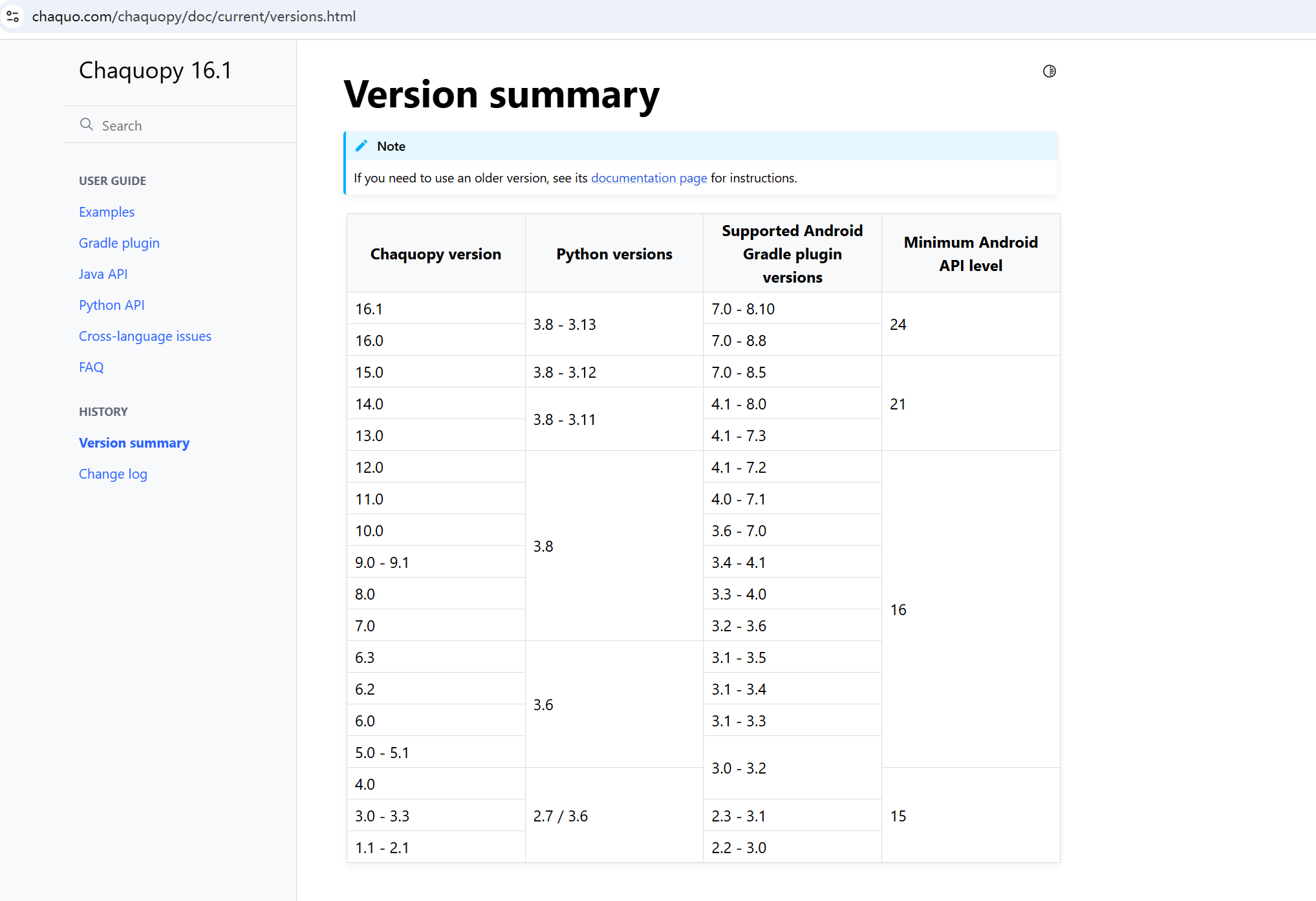1316x901 pixels.
Task: Open the Change log page
Action: tap(113, 473)
